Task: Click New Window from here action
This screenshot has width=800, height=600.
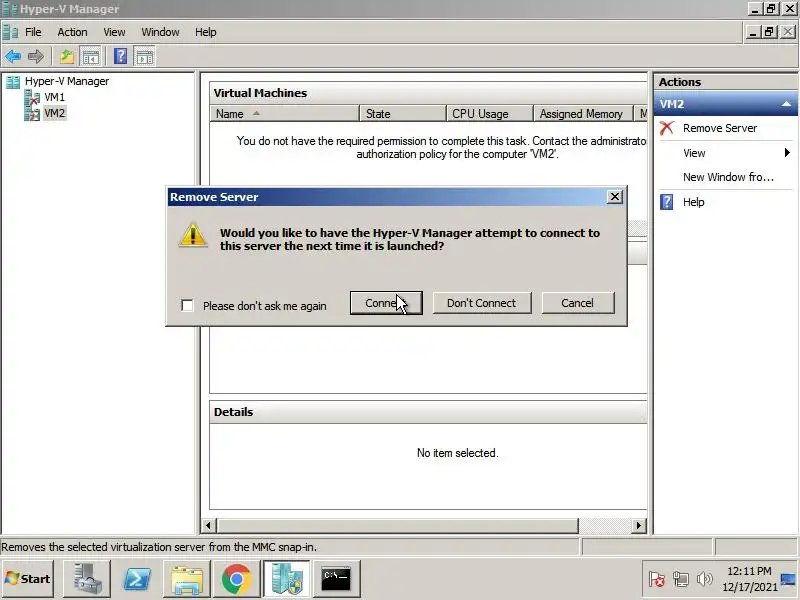Action: pyautogui.click(x=728, y=177)
